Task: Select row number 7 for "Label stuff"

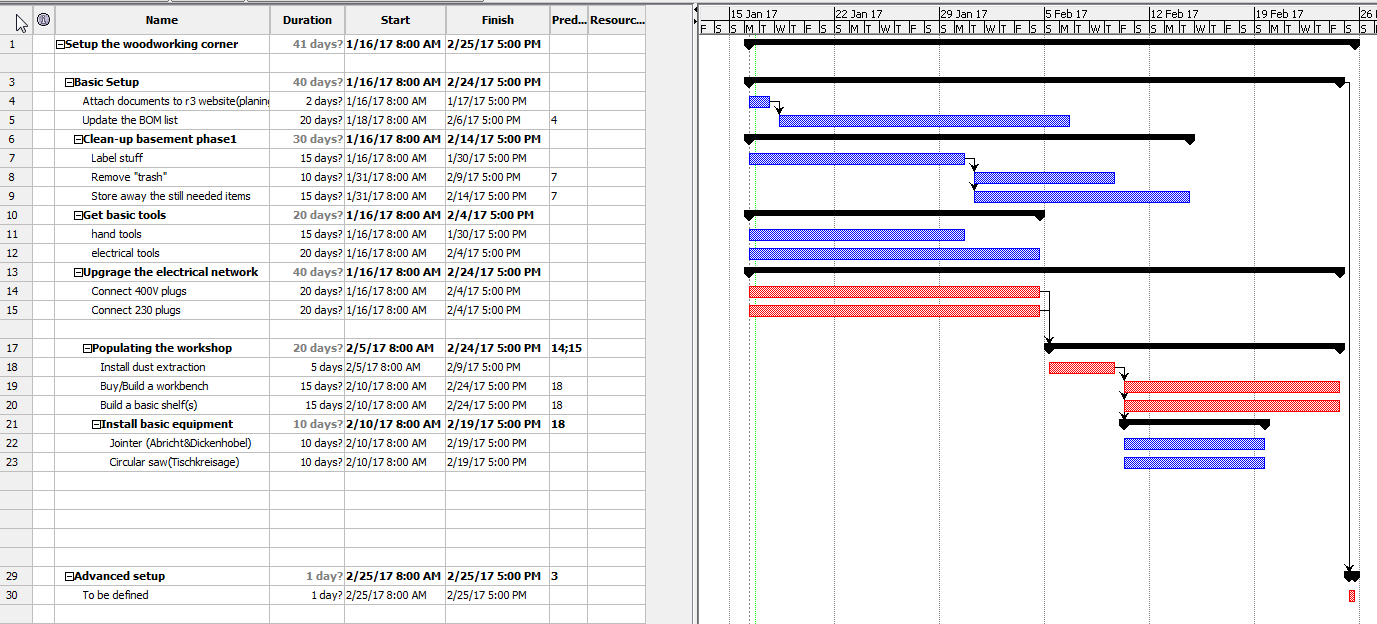Action: [12, 158]
